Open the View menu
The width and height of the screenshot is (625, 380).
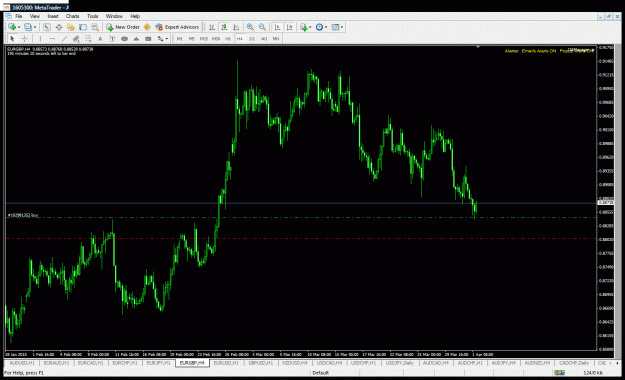(x=35, y=16)
